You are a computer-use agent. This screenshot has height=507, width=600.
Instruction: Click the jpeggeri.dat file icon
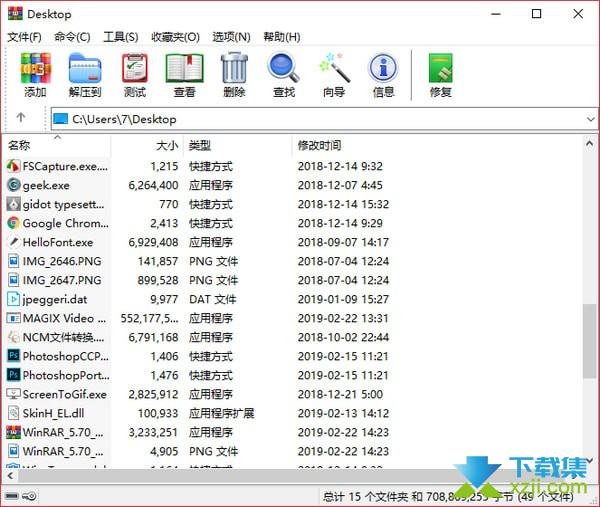(x=13, y=299)
